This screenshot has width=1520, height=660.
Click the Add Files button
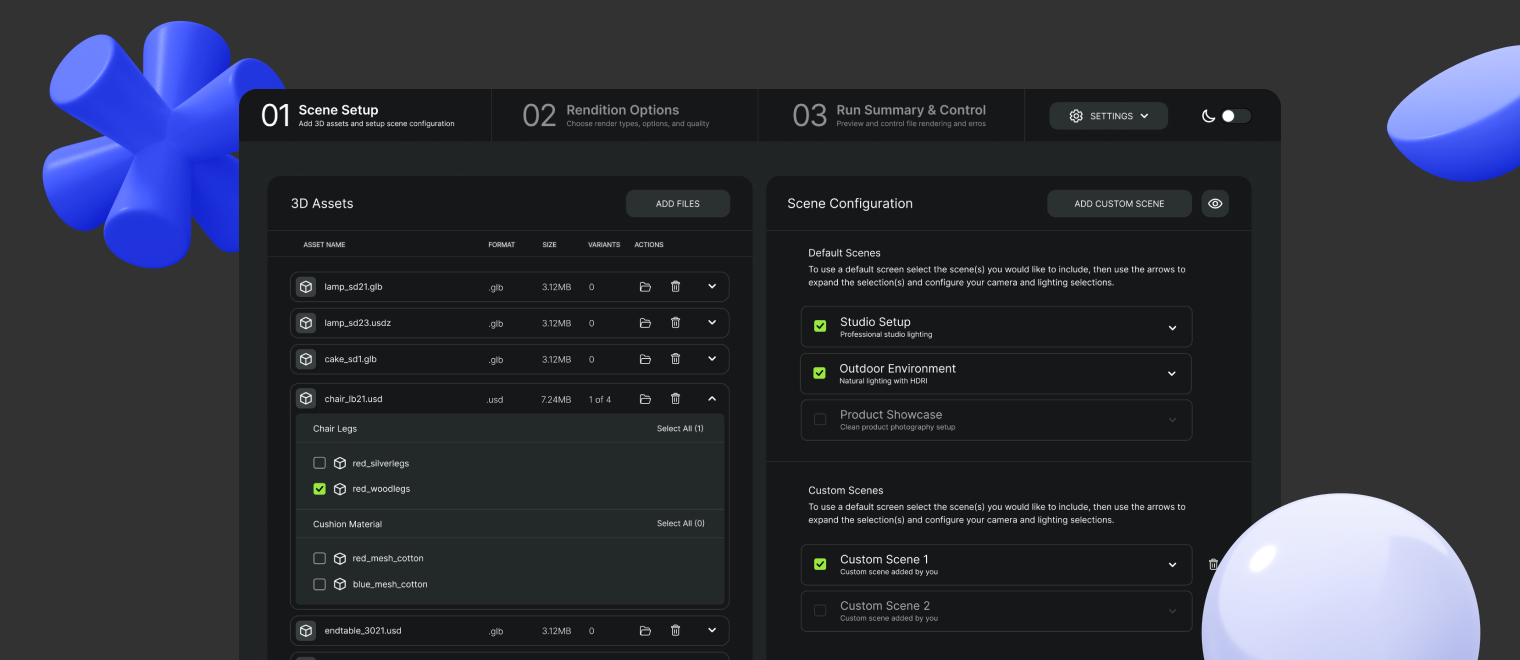[677, 204]
